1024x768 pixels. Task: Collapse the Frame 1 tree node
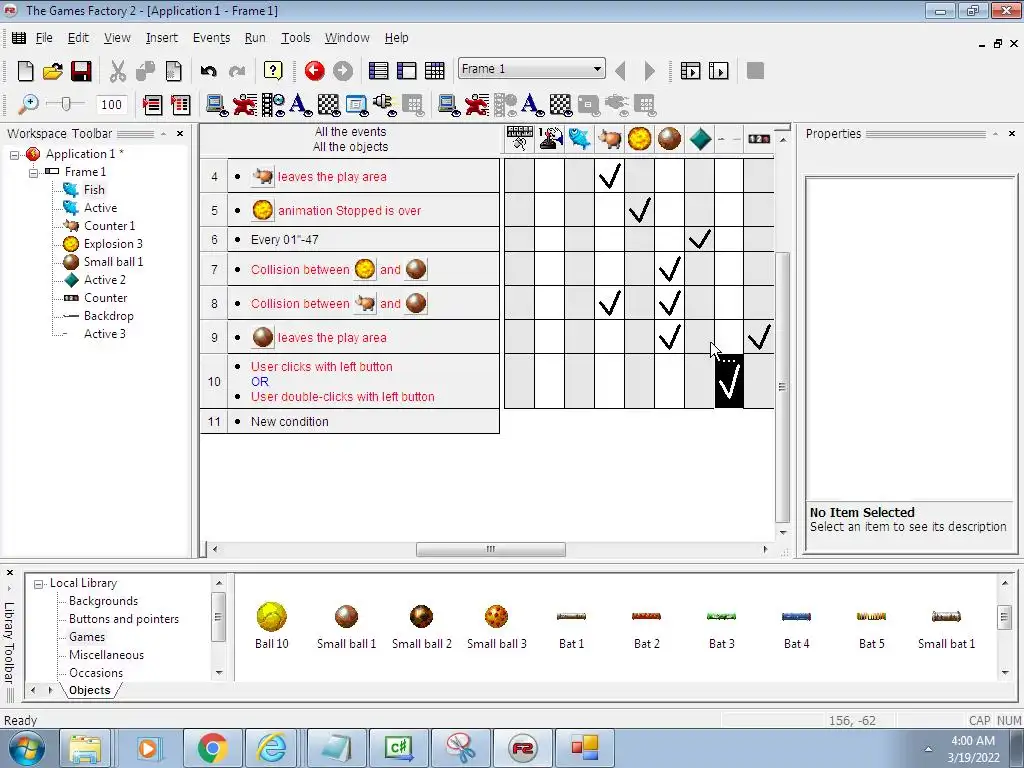pos(33,173)
